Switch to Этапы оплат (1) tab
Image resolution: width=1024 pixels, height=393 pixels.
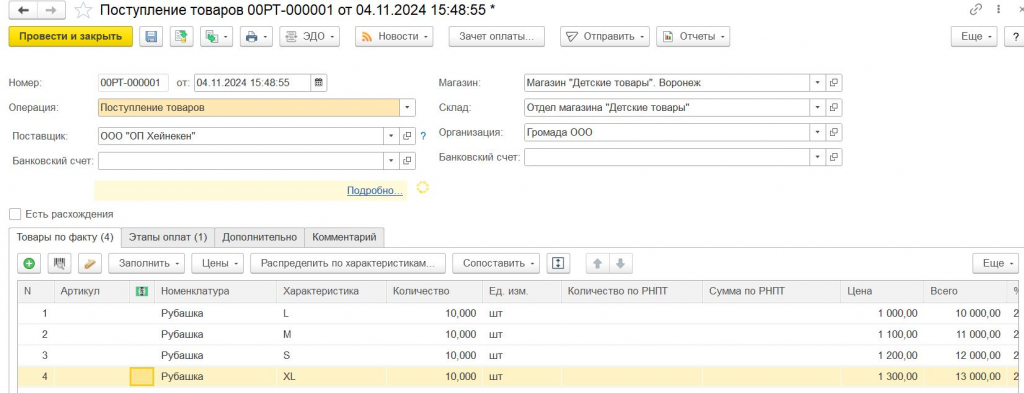click(x=168, y=237)
